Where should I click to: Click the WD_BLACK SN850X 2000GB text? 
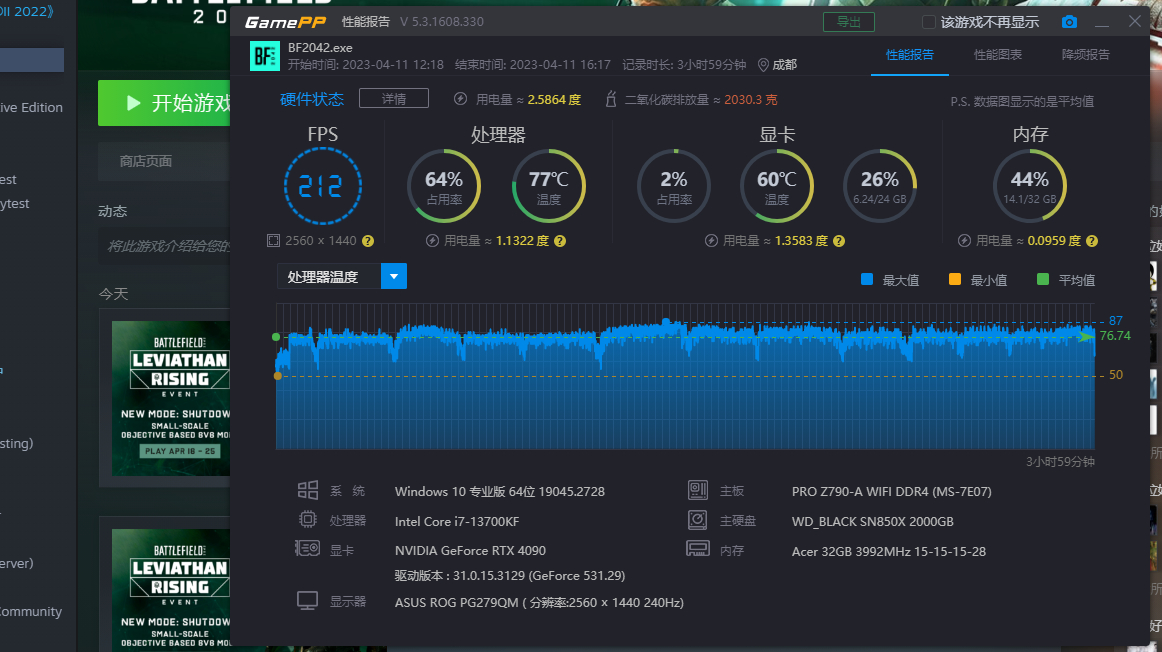[872, 522]
